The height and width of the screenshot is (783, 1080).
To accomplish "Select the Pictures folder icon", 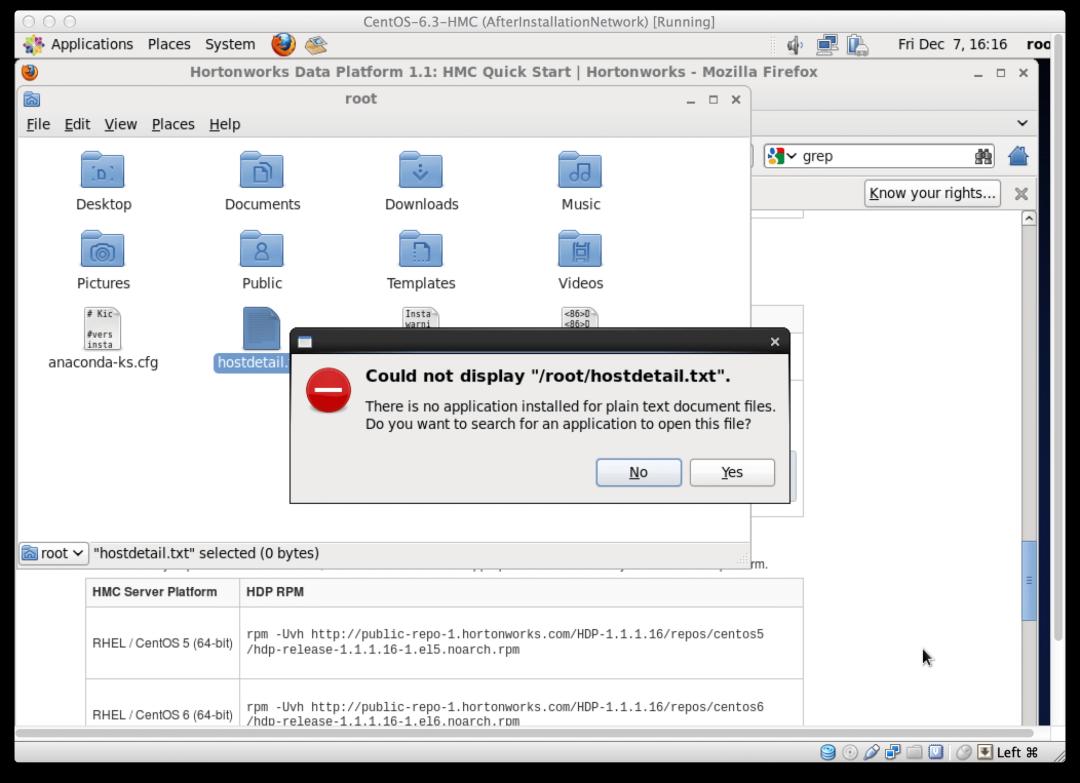I will coord(102,250).
